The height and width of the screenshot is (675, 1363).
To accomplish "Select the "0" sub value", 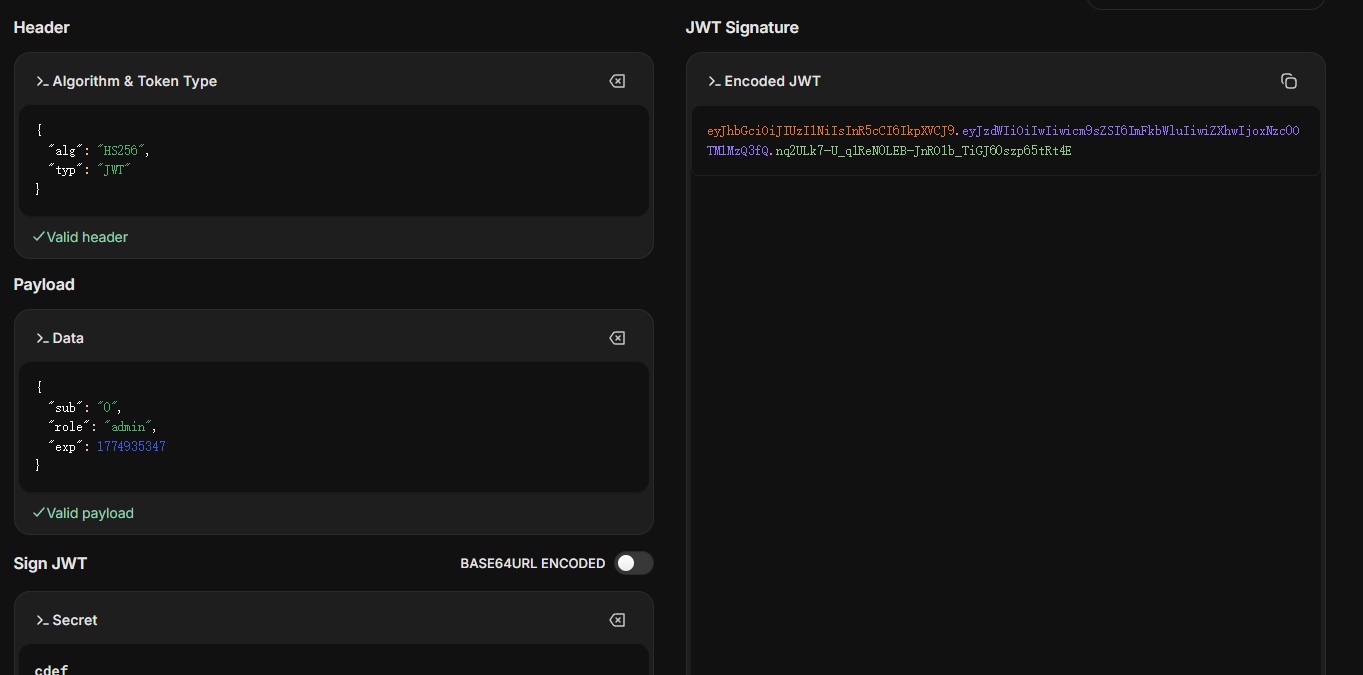I will click(x=107, y=408).
